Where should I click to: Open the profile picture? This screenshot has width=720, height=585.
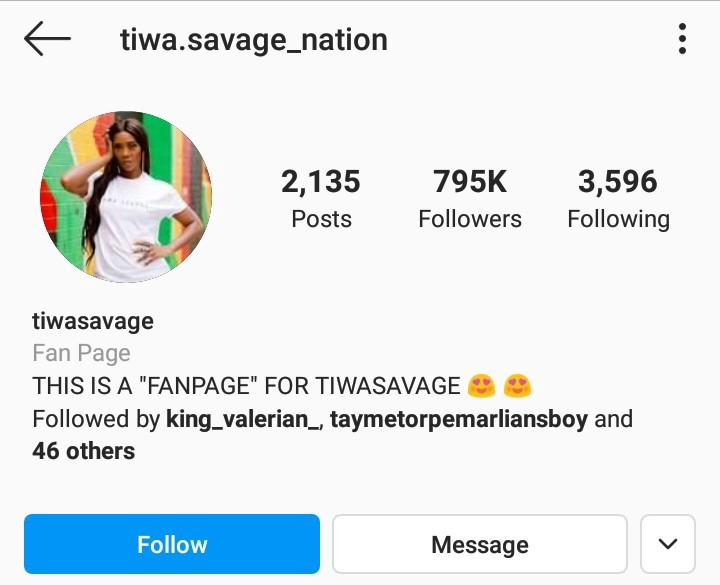click(126, 197)
